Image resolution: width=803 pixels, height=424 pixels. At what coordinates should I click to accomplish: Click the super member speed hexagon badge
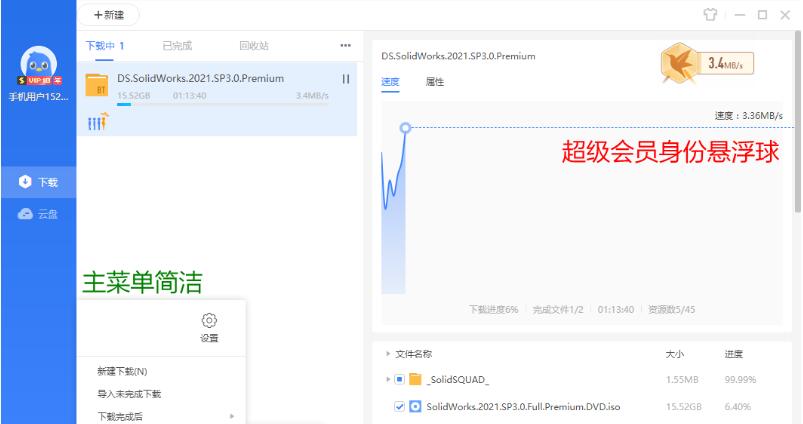click(x=679, y=63)
